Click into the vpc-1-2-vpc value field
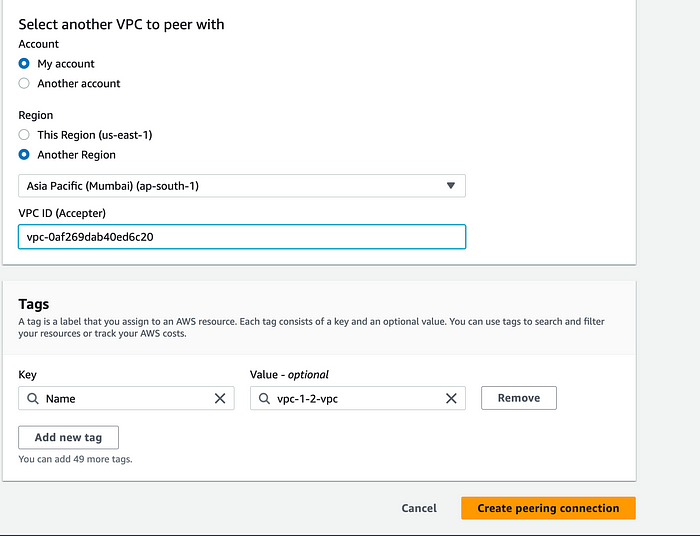Viewport: 700px width, 536px height. tap(358, 398)
